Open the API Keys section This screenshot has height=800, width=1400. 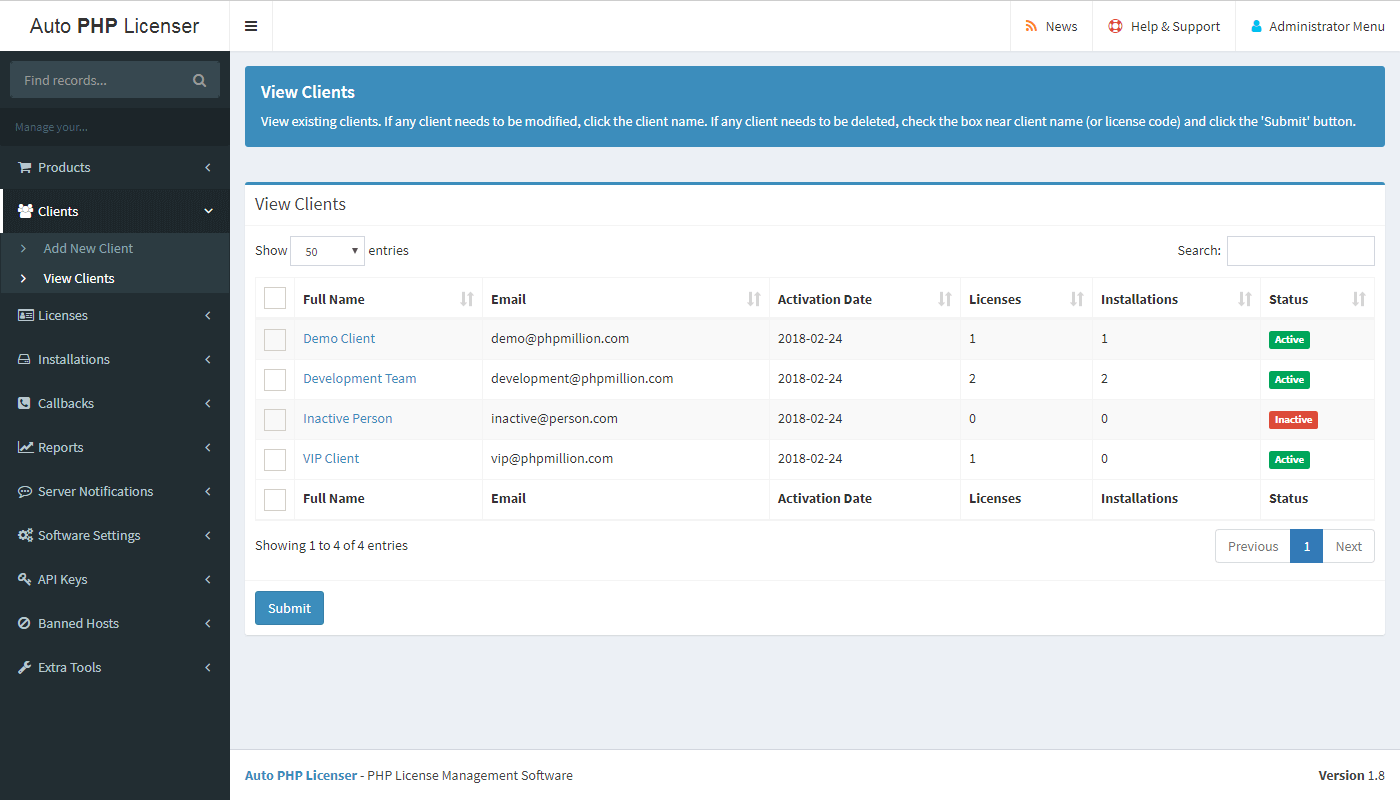click(x=62, y=579)
